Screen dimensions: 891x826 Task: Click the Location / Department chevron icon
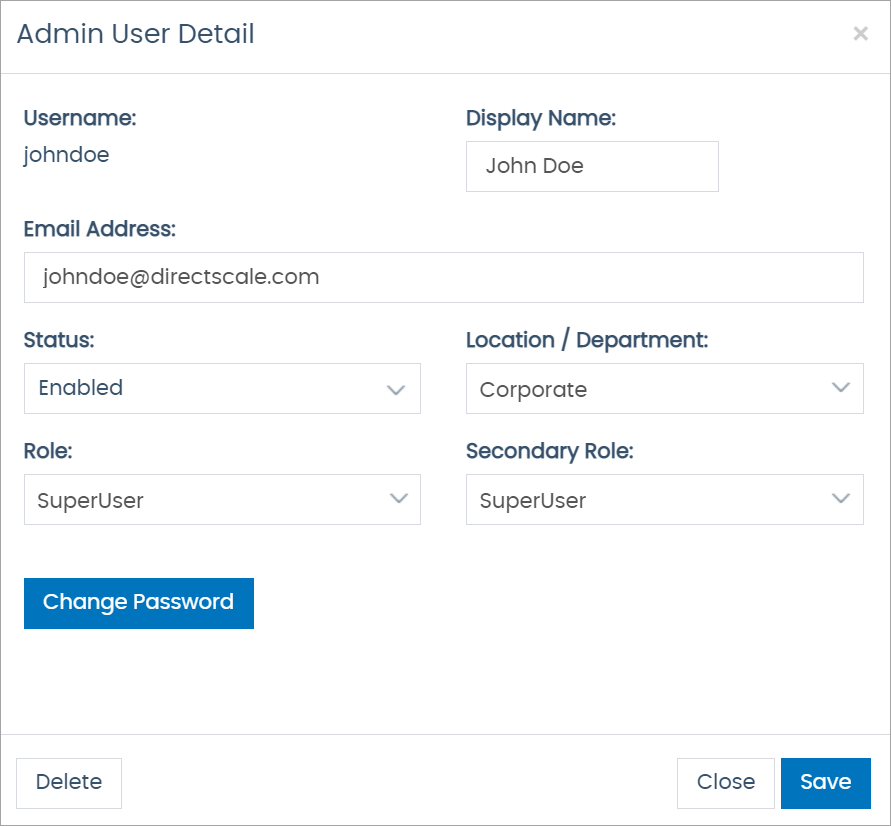(838, 389)
